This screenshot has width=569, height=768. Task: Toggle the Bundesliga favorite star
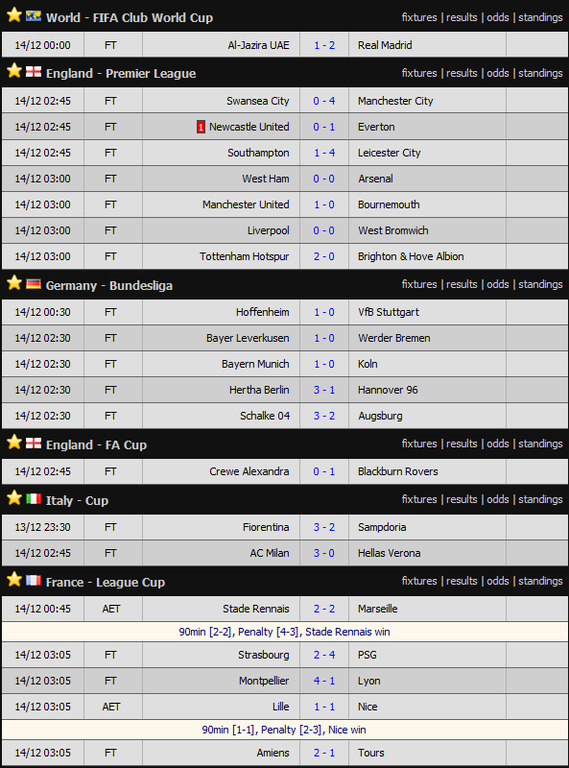pyautogui.click(x=14, y=283)
